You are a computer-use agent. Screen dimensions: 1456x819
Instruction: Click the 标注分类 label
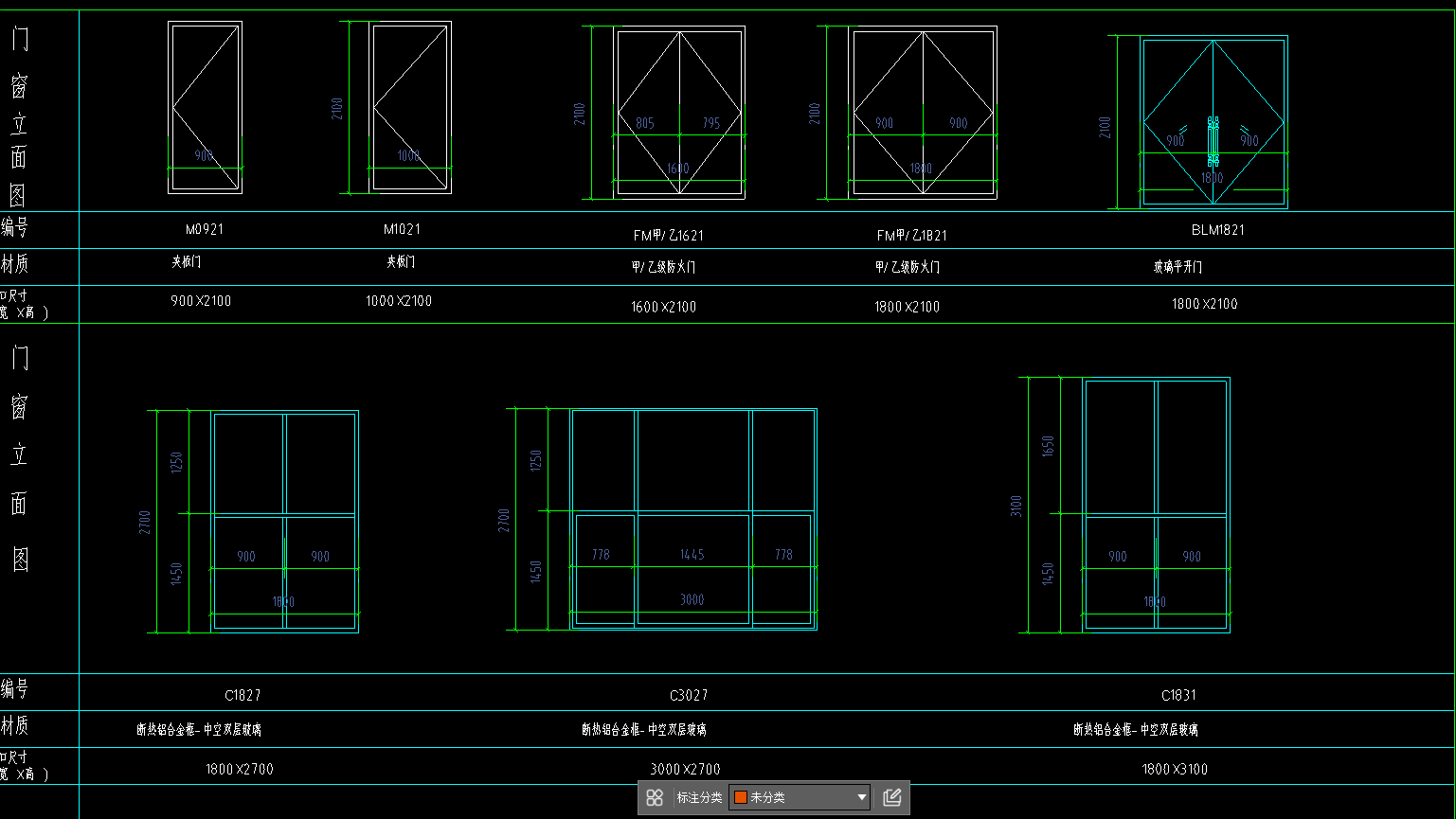[699, 797]
